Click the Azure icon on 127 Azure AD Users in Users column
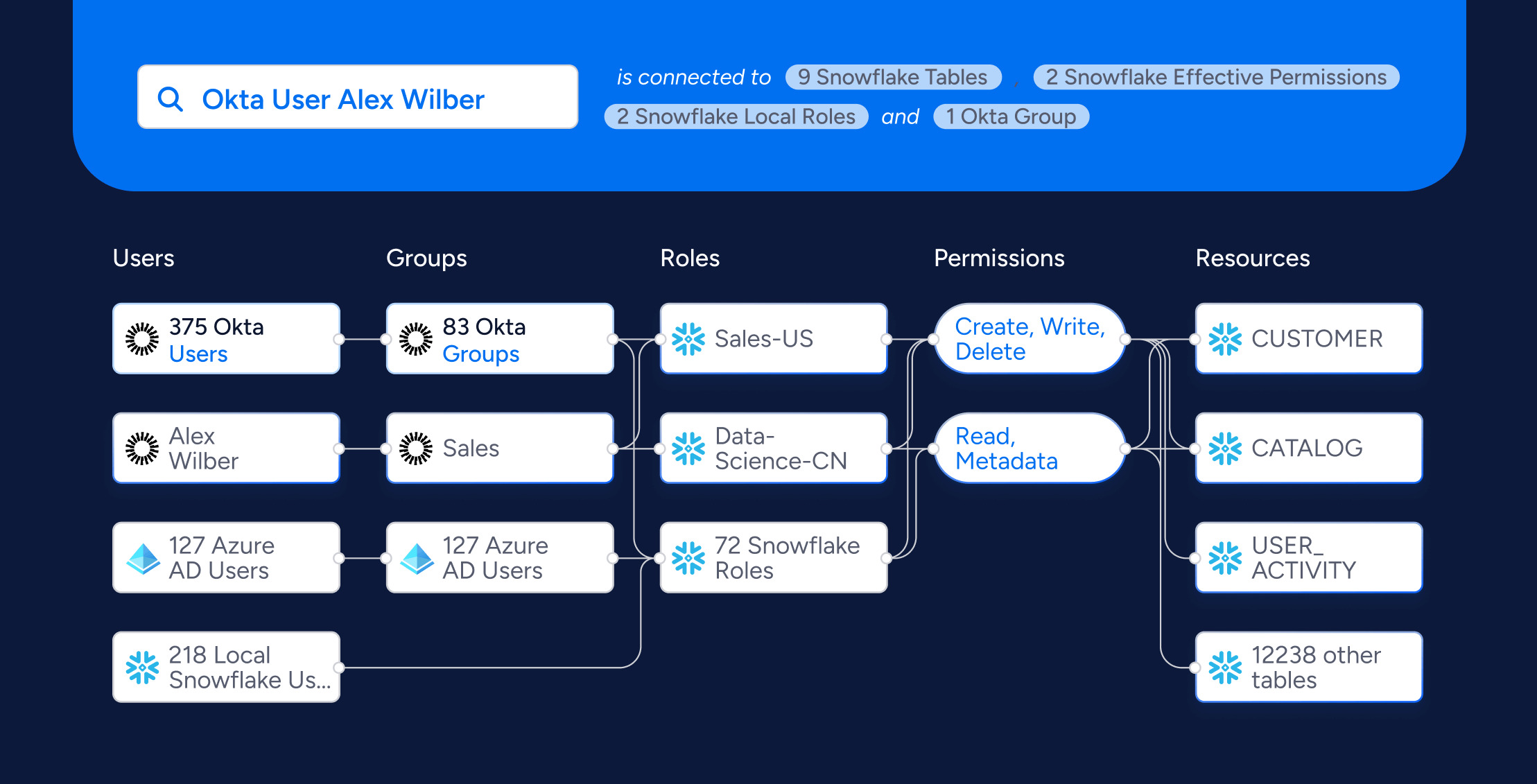 click(144, 558)
